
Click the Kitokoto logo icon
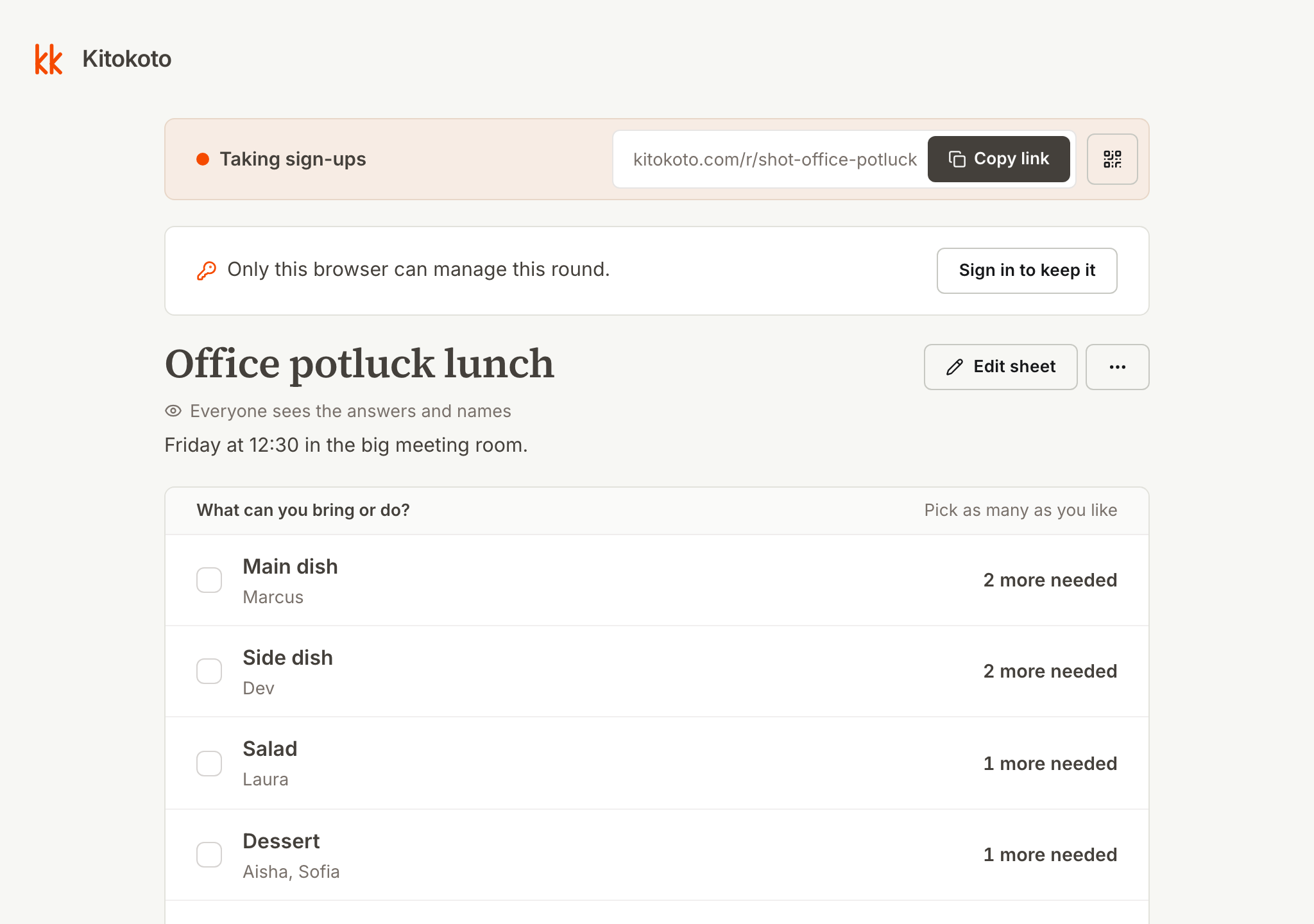pos(49,59)
